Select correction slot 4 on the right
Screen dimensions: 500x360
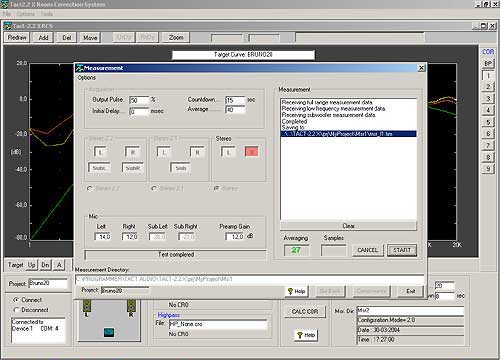click(488, 110)
